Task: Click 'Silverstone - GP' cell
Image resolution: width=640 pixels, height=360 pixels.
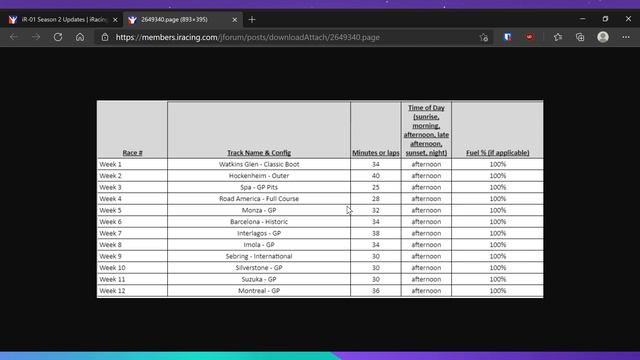Action: 259,267
